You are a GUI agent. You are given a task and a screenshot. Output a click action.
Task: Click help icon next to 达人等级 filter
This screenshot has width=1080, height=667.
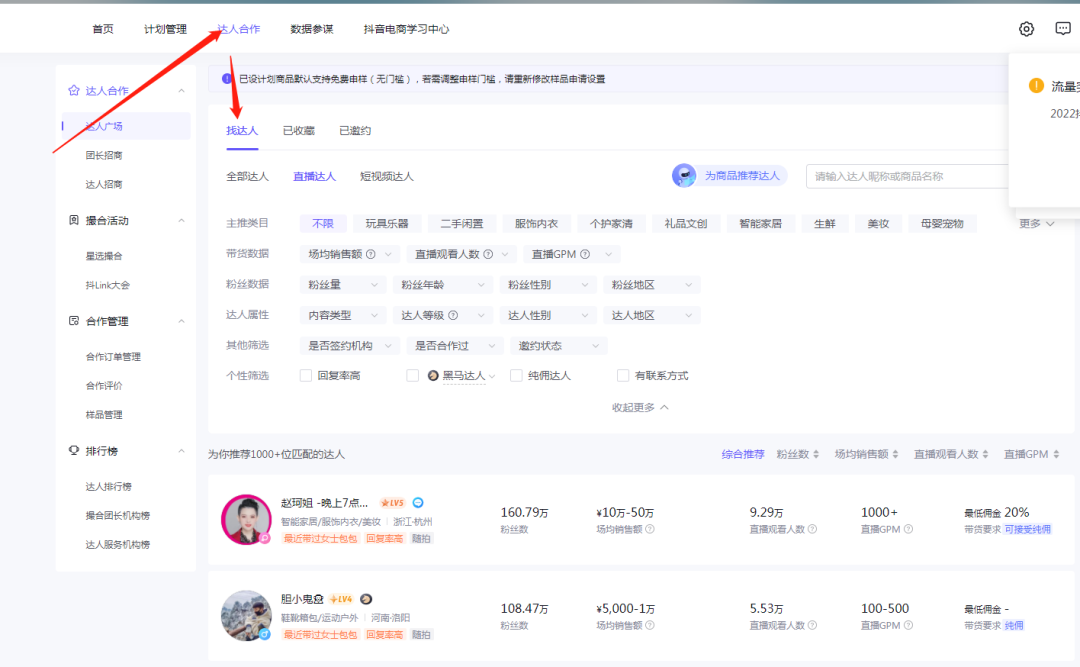(x=453, y=315)
